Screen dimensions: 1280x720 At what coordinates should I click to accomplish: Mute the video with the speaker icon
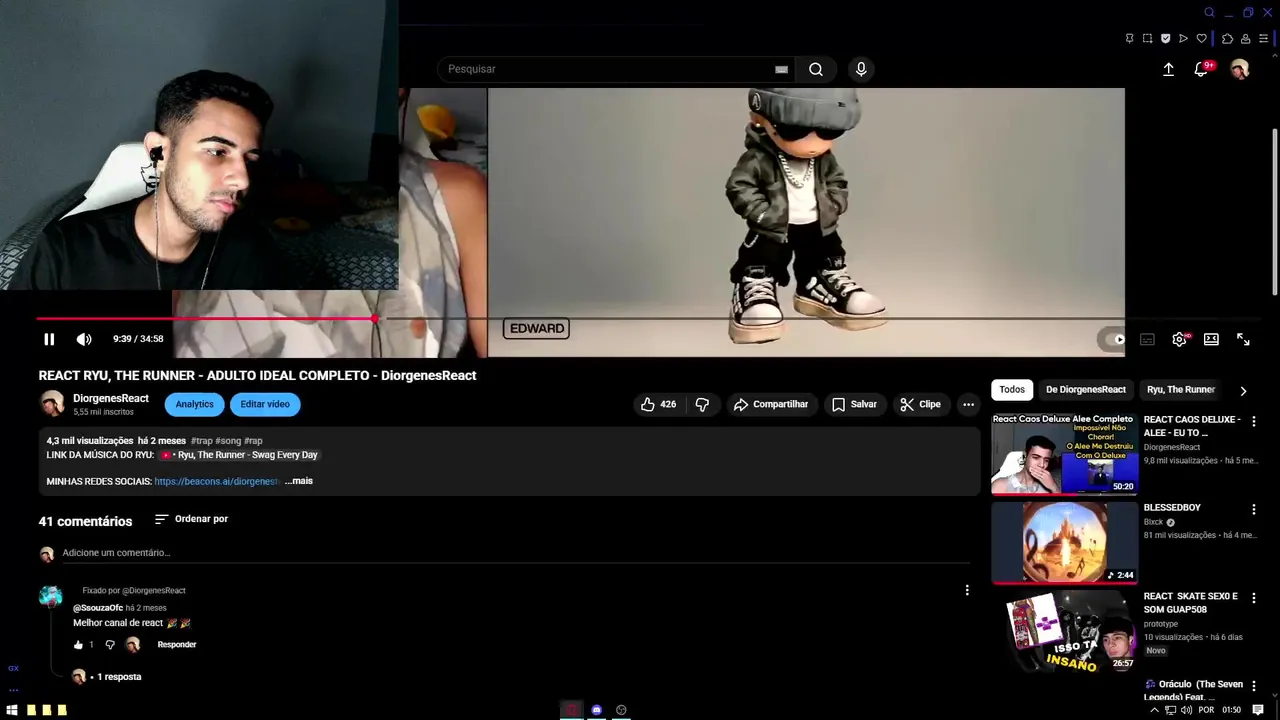(84, 339)
